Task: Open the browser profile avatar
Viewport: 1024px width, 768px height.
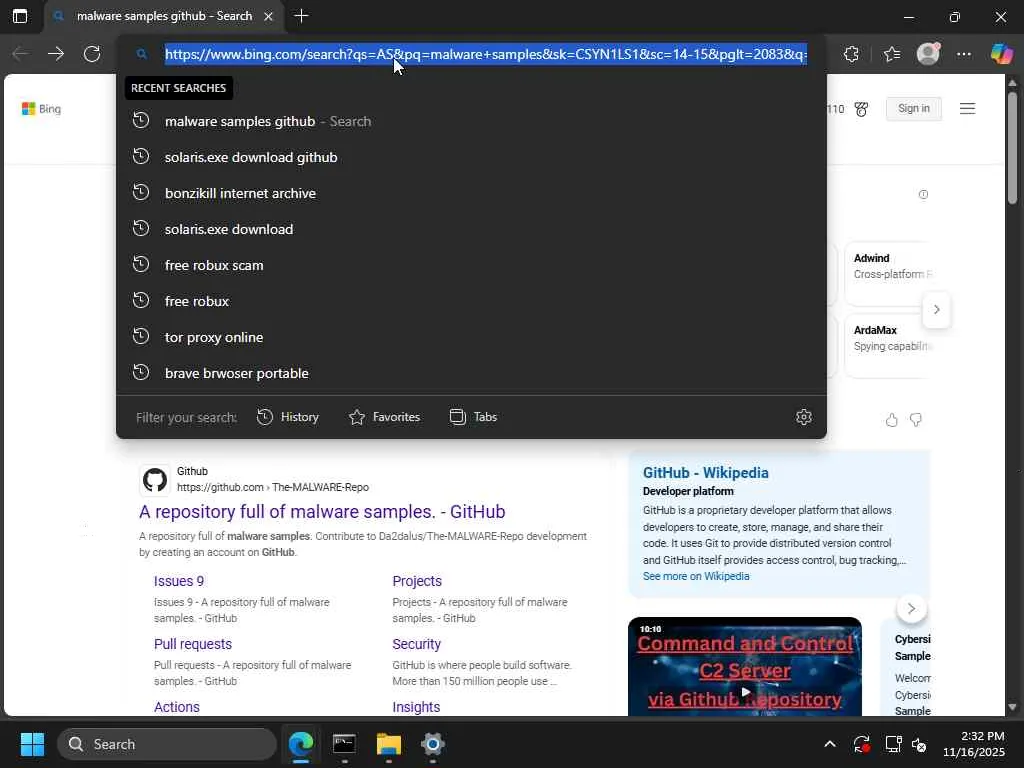Action: point(928,54)
